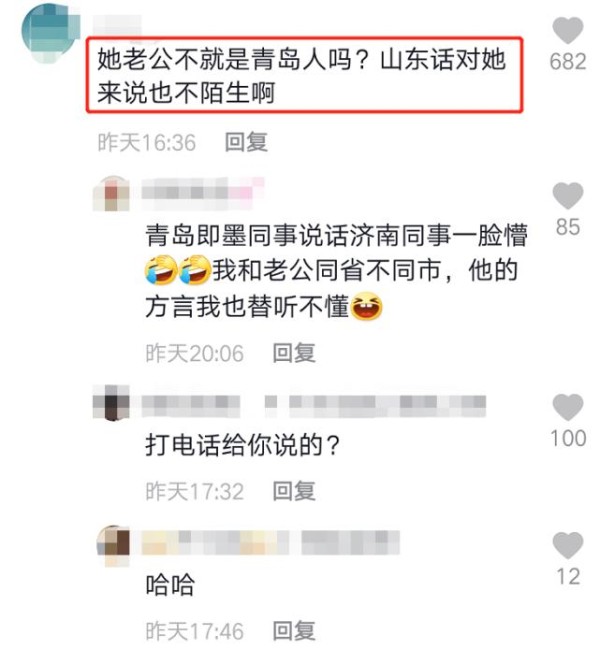The image size is (600, 650).
Task: Open avatar of the 青岛即墨 reply author
Action: [111, 194]
